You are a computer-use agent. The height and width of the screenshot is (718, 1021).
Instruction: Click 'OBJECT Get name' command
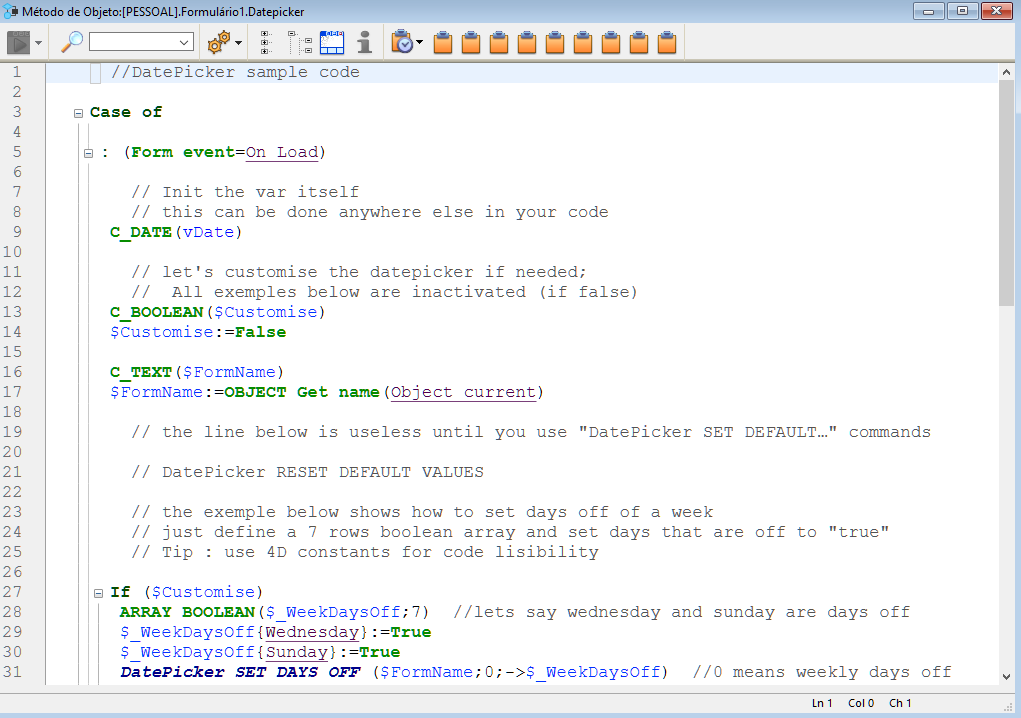[302, 393]
